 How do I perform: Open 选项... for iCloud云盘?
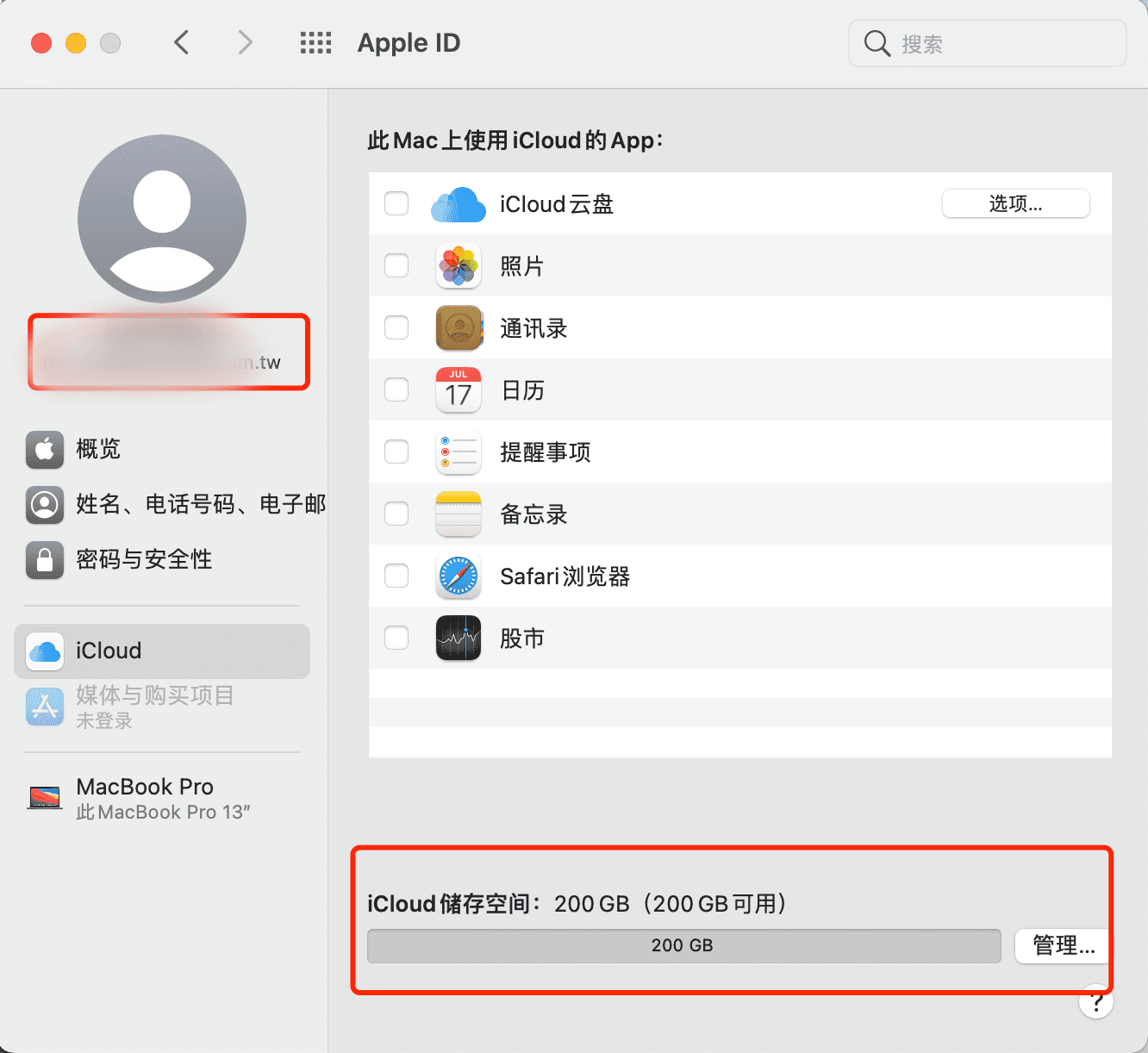[x=1015, y=204]
